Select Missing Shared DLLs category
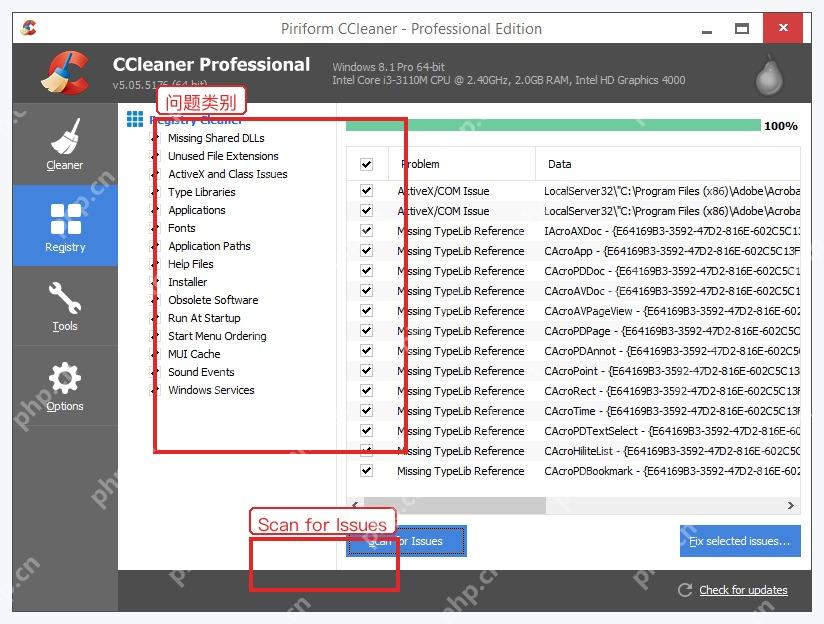Screen dimensions: 824x624 tap(216, 138)
